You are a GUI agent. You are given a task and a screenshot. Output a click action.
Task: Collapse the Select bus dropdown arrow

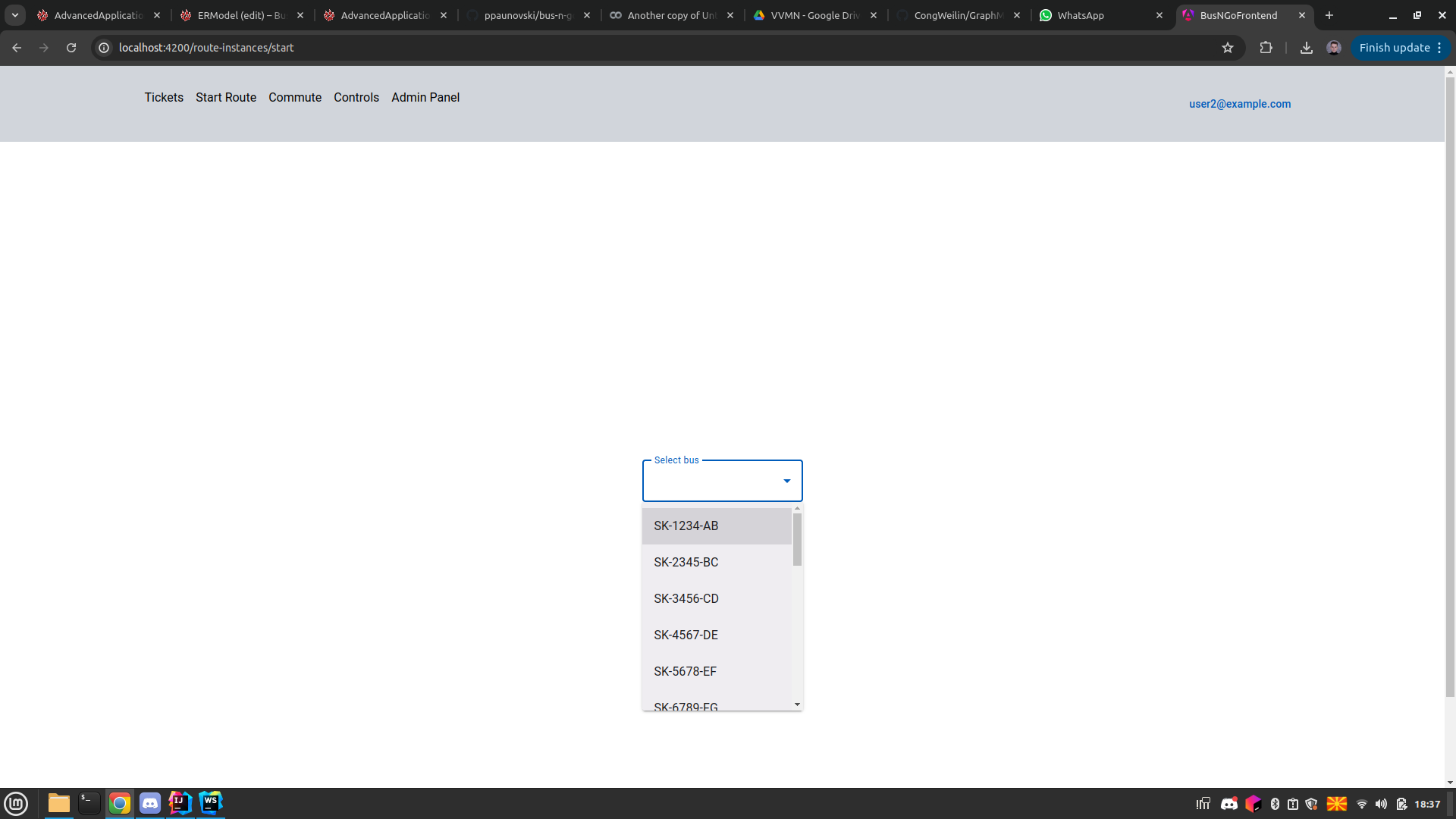click(786, 481)
